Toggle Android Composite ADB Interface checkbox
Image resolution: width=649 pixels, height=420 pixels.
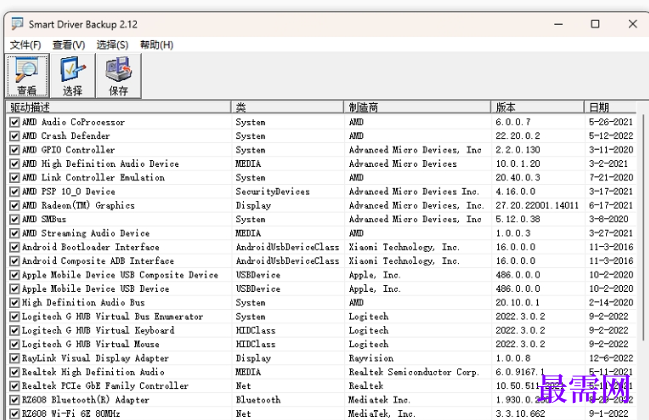tap(14, 261)
